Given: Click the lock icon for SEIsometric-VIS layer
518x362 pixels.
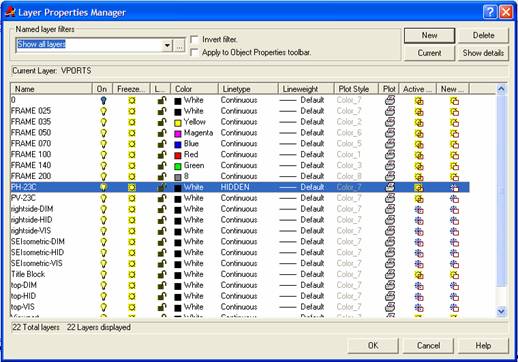Looking at the screenshot, I should (x=162, y=264).
